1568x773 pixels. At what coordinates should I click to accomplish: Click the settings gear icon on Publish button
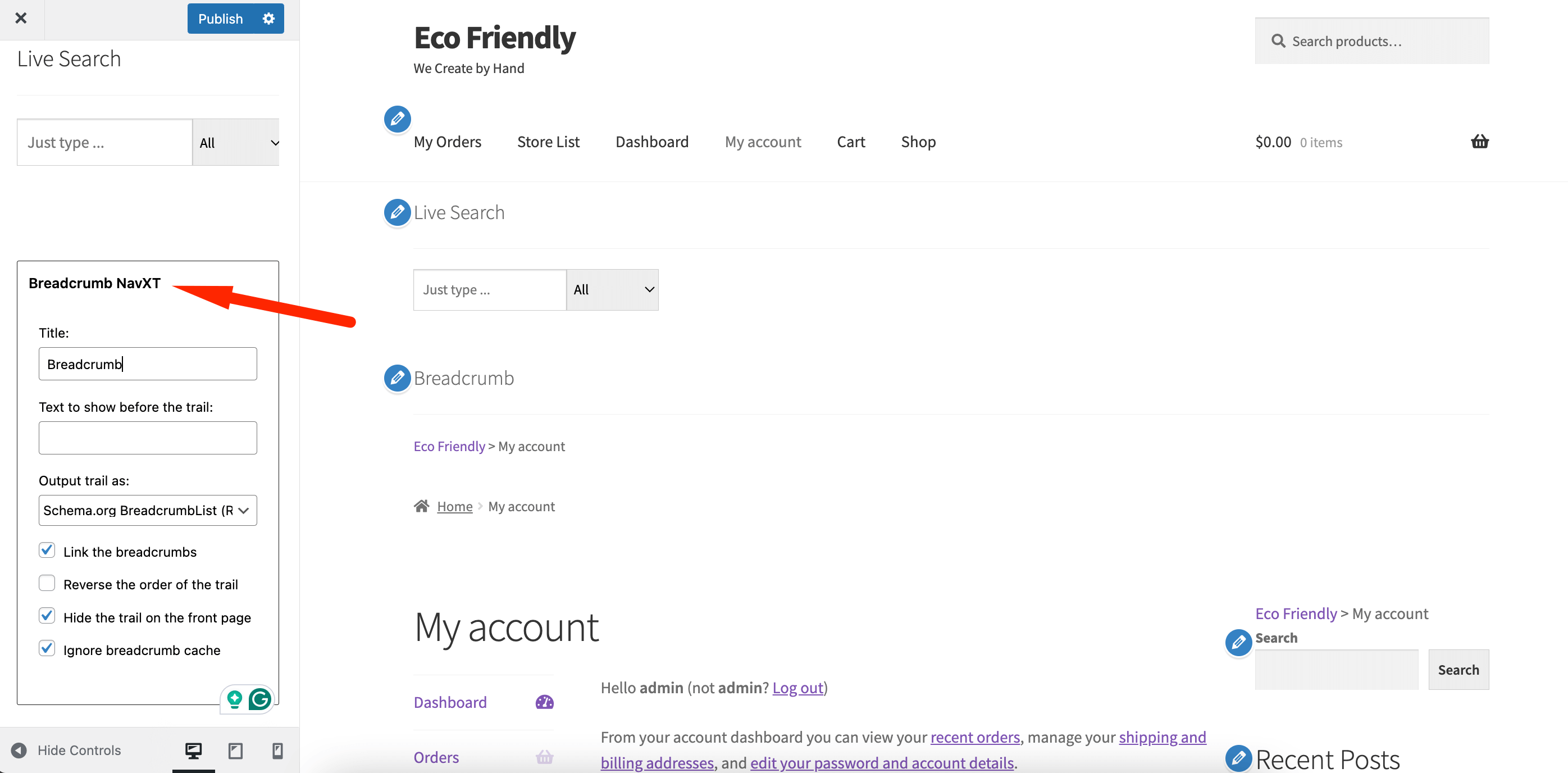(x=269, y=18)
